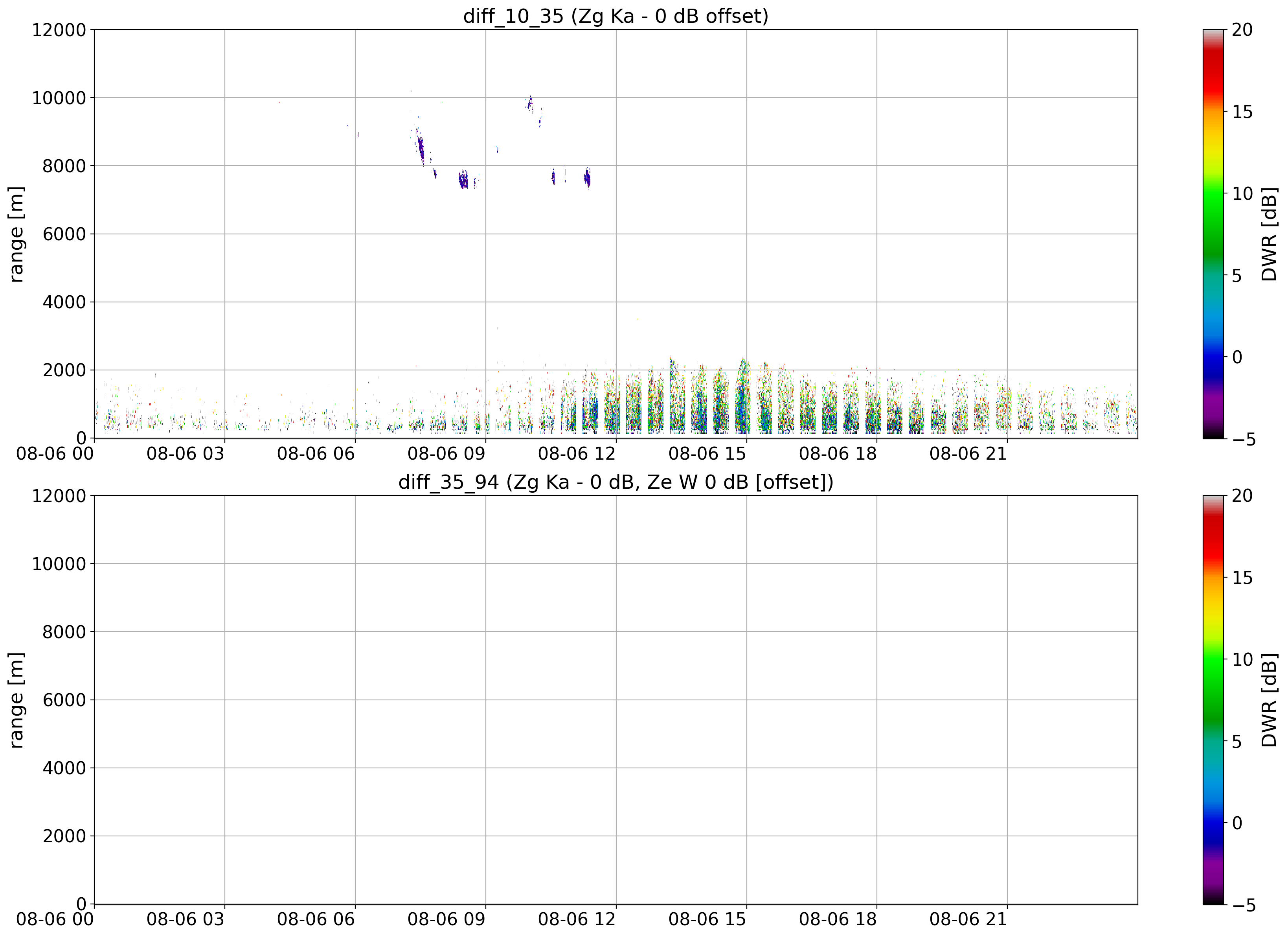The height and width of the screenshot is (937, 1288).
Task: Click the "08-06 18" time tick under the diff_35_94 plot
Action: point(838,919)
